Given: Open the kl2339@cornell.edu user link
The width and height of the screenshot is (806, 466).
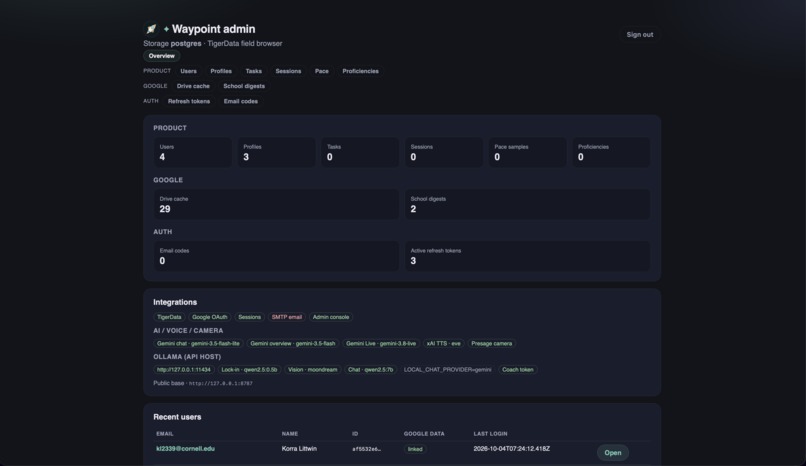Looking at the screenshot, I should tap(186, 449).
